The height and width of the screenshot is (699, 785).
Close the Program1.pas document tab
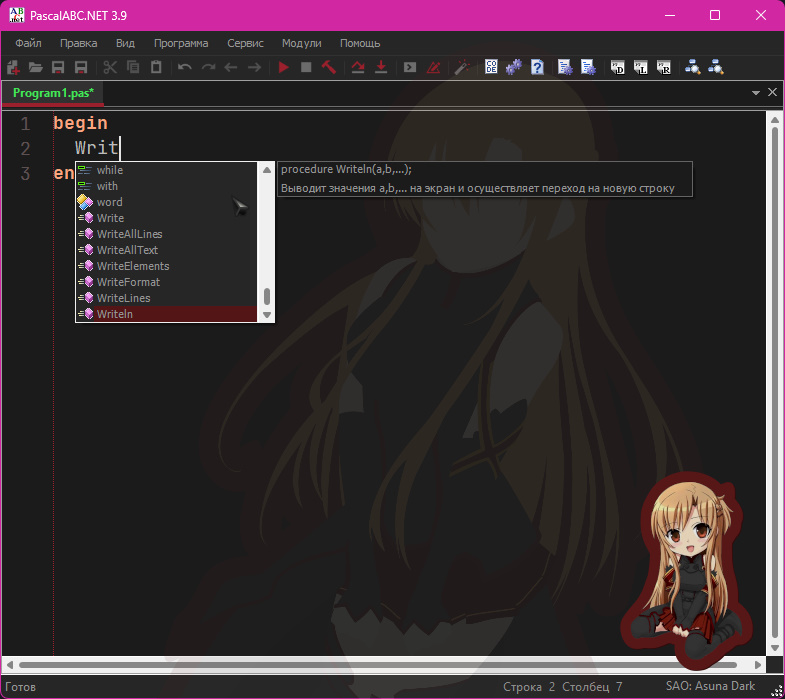(x=772, y=92)
